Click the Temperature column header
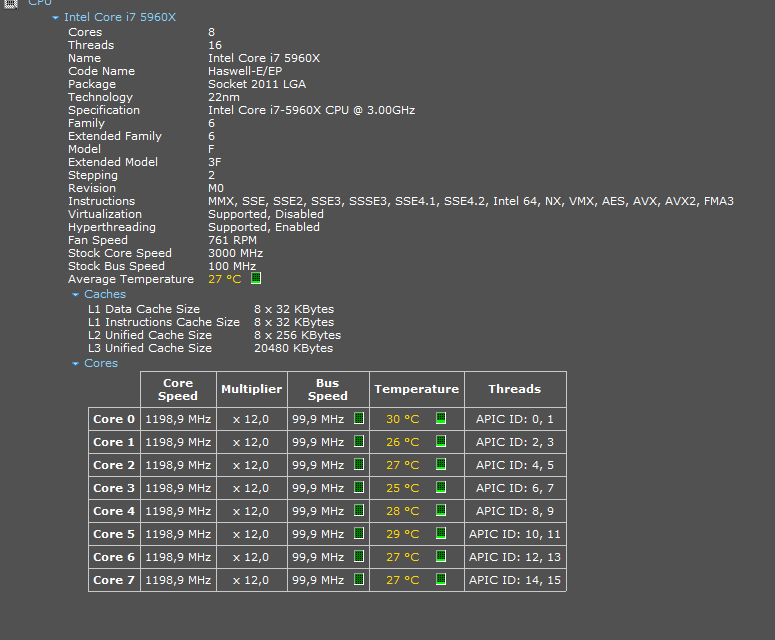This screenshot has width=775, height=640. [x=417, y=389]
